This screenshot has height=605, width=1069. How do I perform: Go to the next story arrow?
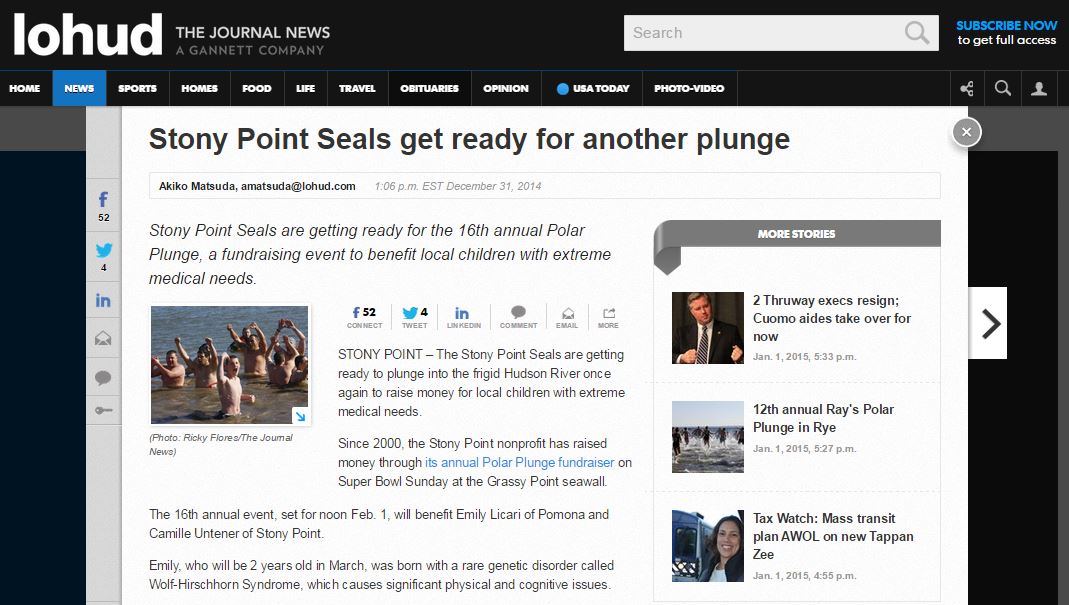click(x=988, y=323)
